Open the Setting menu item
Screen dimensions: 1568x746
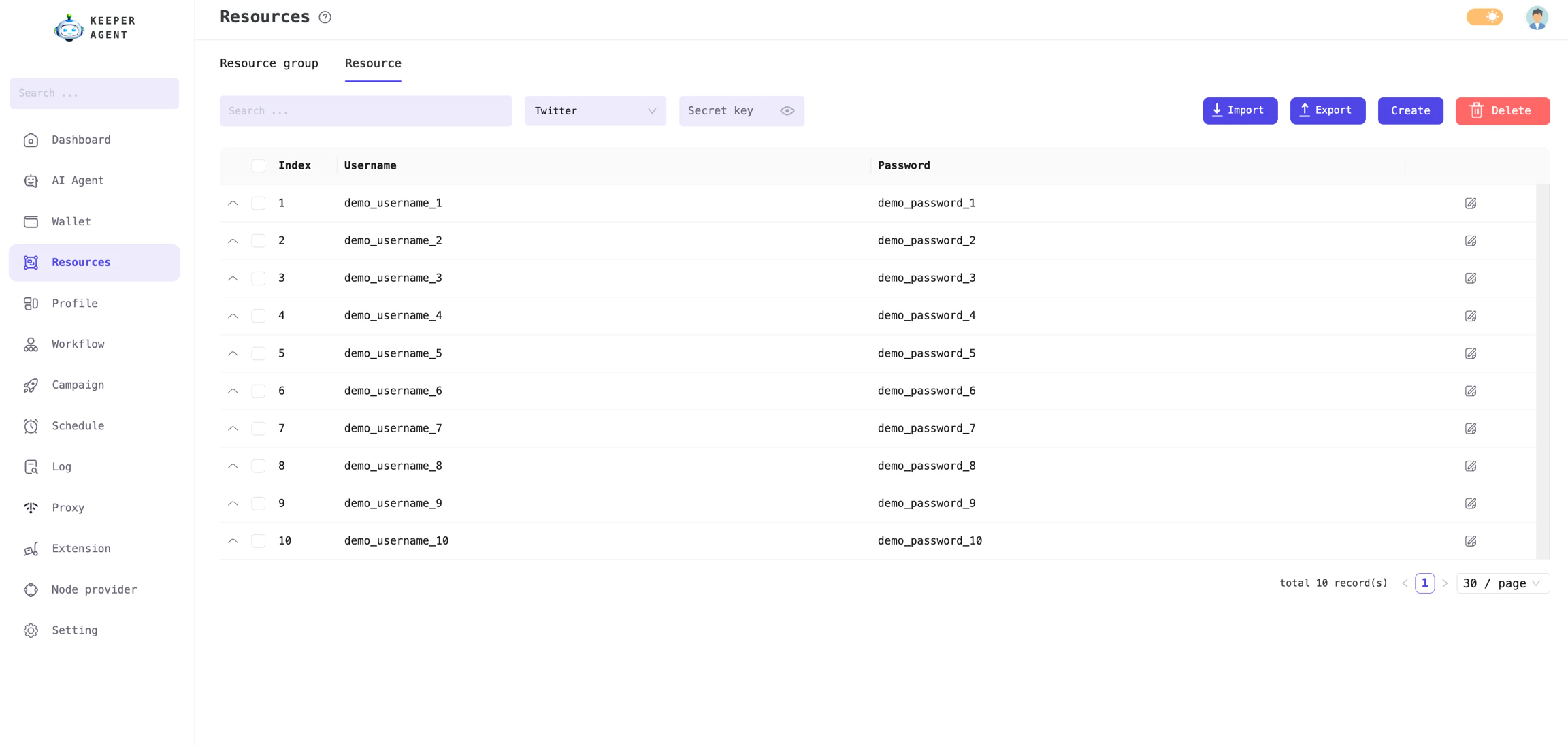[74, 630]
